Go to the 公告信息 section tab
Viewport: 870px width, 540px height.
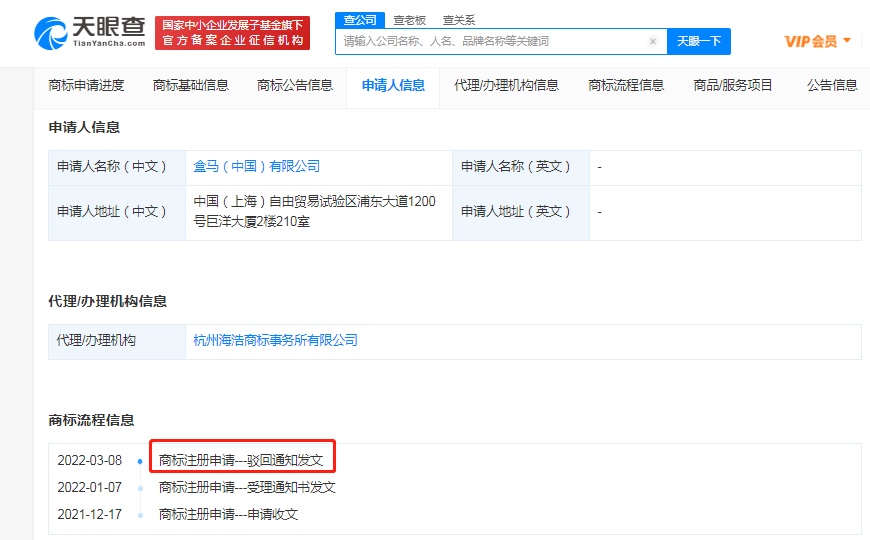pyautogui.click(x=832, y=85)
